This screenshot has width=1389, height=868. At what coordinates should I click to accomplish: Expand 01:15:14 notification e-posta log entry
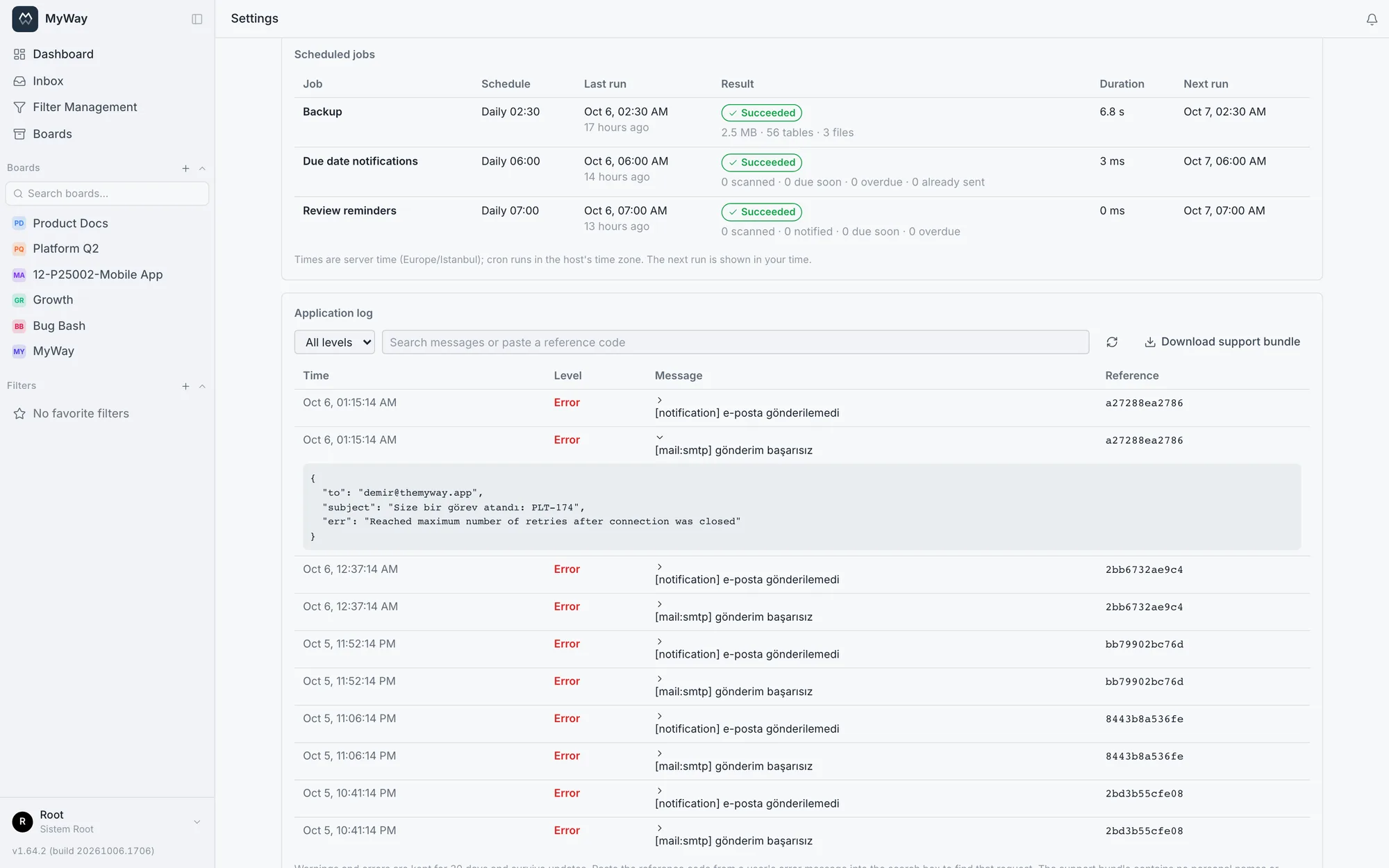(660, 400)
